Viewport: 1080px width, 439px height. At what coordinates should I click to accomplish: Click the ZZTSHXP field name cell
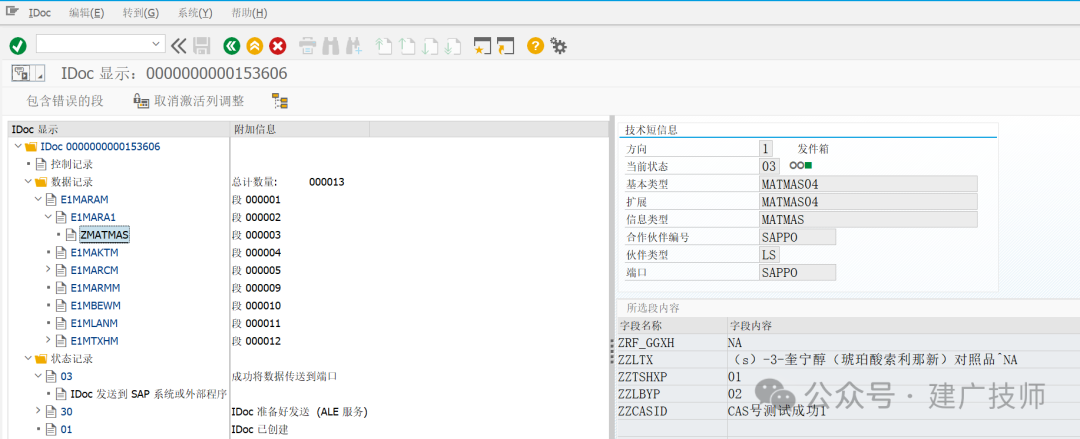pos(672,377)
